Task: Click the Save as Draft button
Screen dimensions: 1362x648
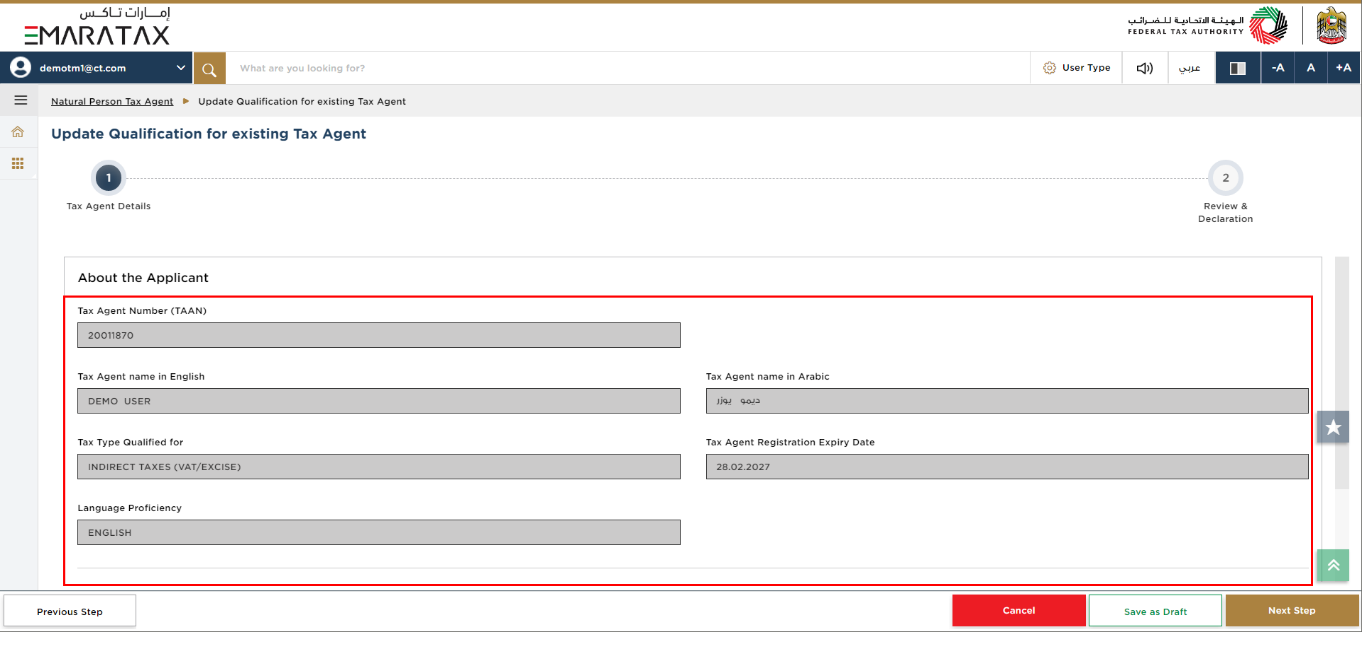Action: click(x=1155, y=611)
